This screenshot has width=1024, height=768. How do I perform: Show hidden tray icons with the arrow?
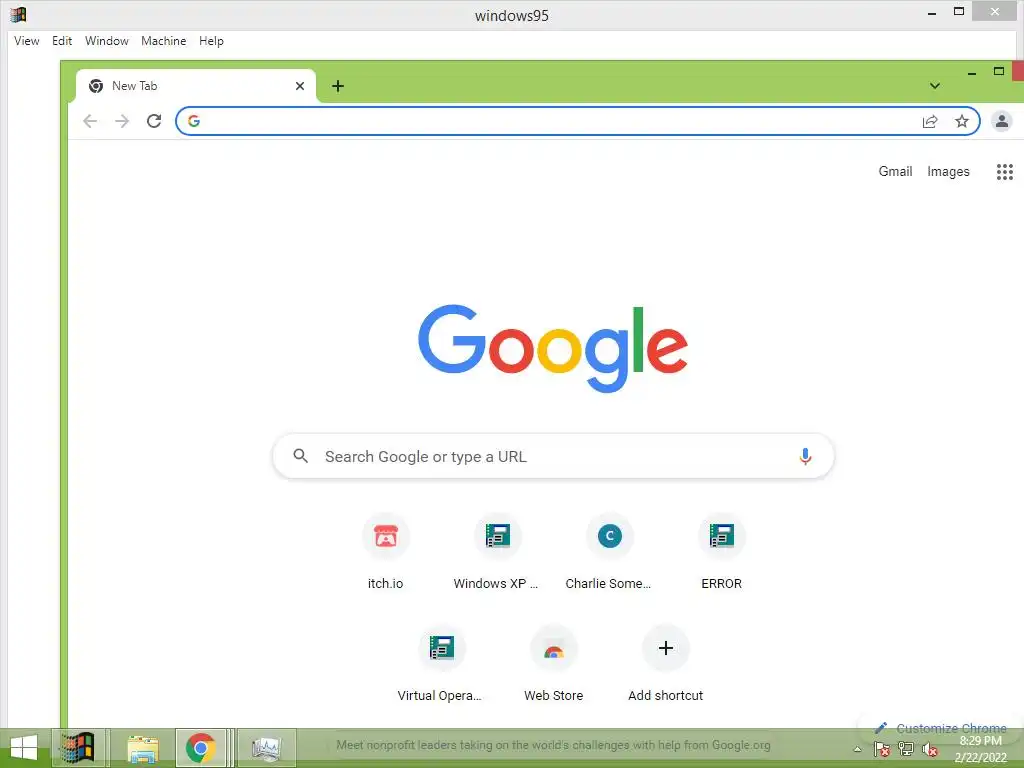point(857,749)
